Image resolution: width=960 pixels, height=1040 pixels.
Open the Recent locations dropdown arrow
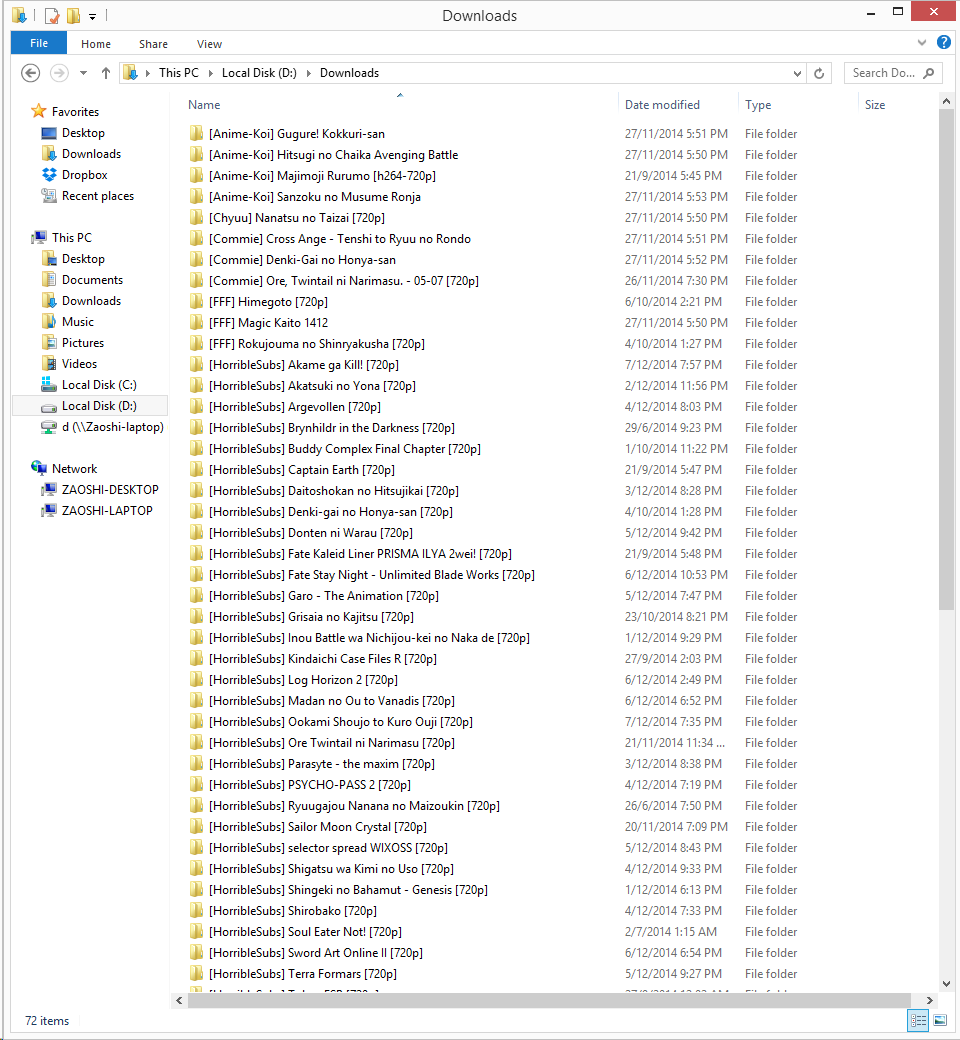click(x=83, y=73)
